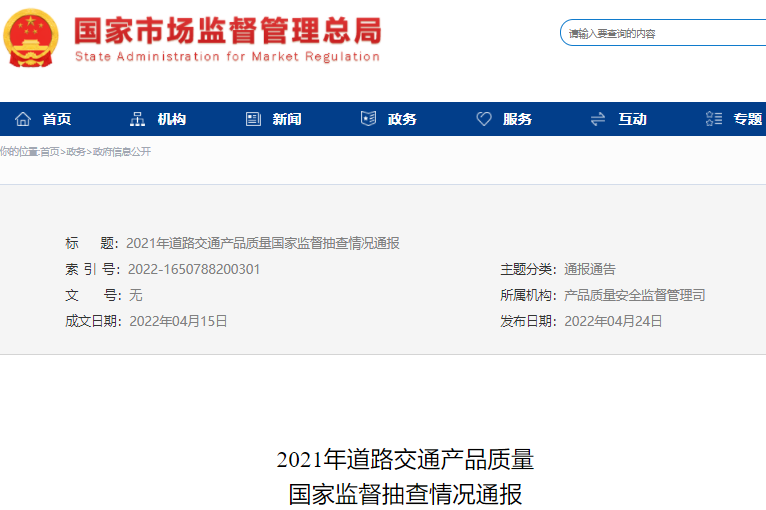
Task: Go to 服务 in the navigation bar
Action: click(518, 119)
